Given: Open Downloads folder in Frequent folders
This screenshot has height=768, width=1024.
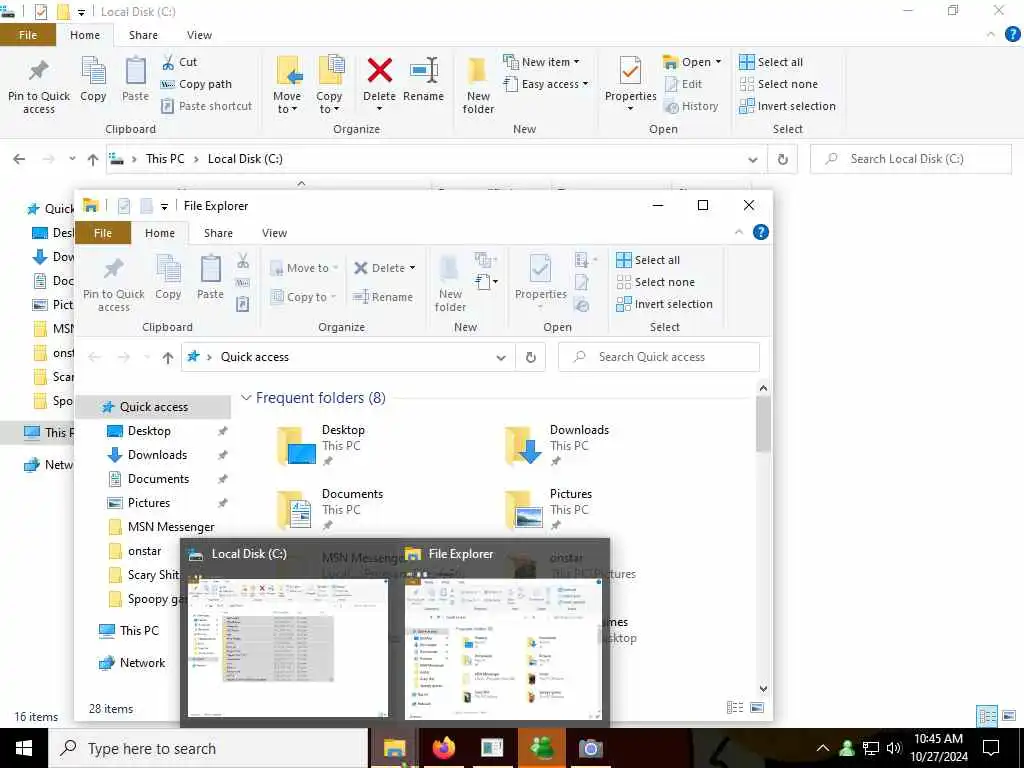Looking at the screenshot, I should [560, 447].
